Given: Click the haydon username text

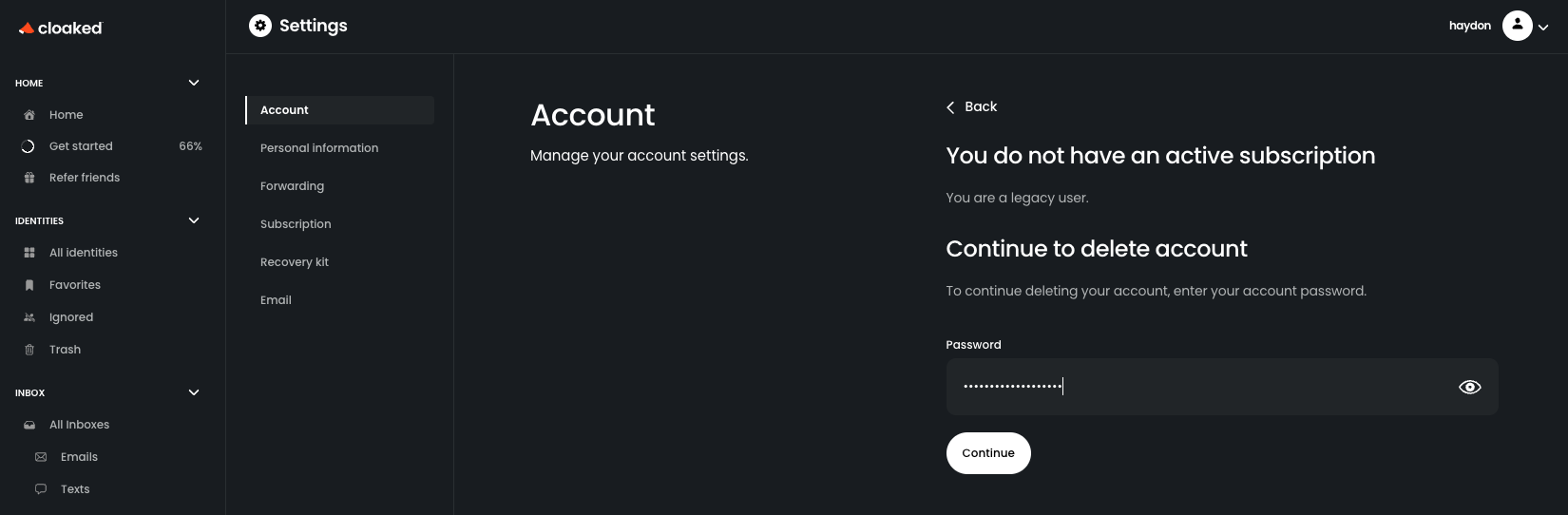Looking at the screenshot, I should pyautogui.click(x=1470, y=26).
